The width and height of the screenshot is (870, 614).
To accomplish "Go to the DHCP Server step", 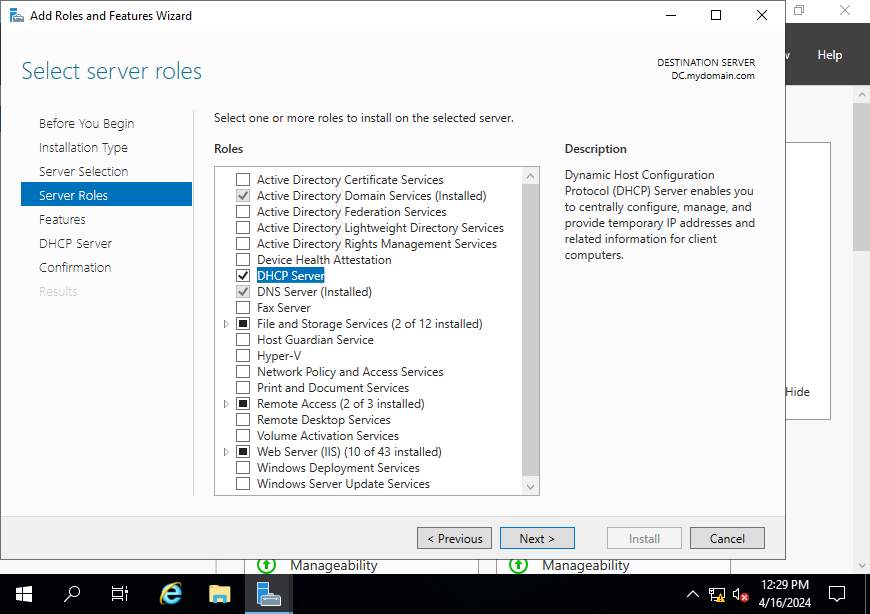I will (75, 243).
